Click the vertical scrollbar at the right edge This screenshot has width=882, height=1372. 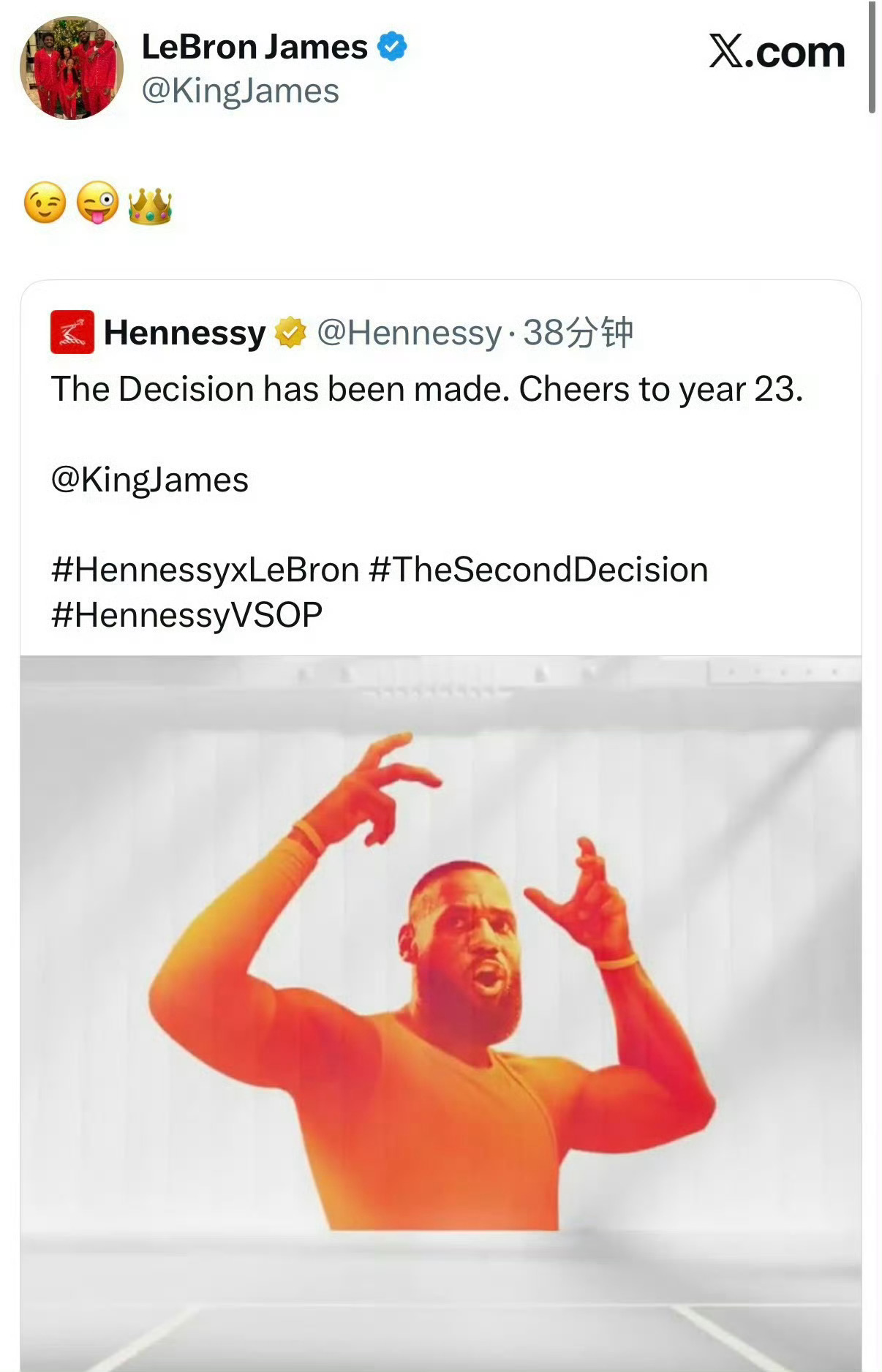871,57
